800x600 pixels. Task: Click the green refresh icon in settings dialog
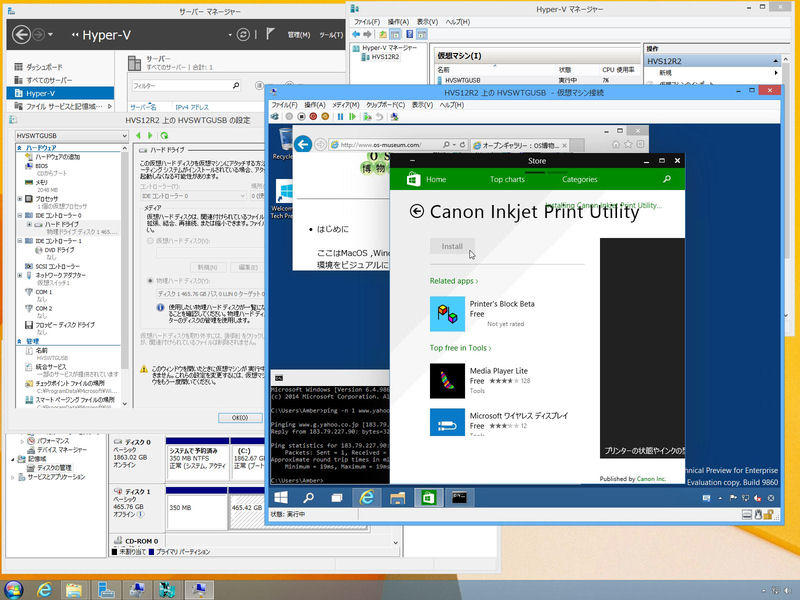(x=164, y=136)
